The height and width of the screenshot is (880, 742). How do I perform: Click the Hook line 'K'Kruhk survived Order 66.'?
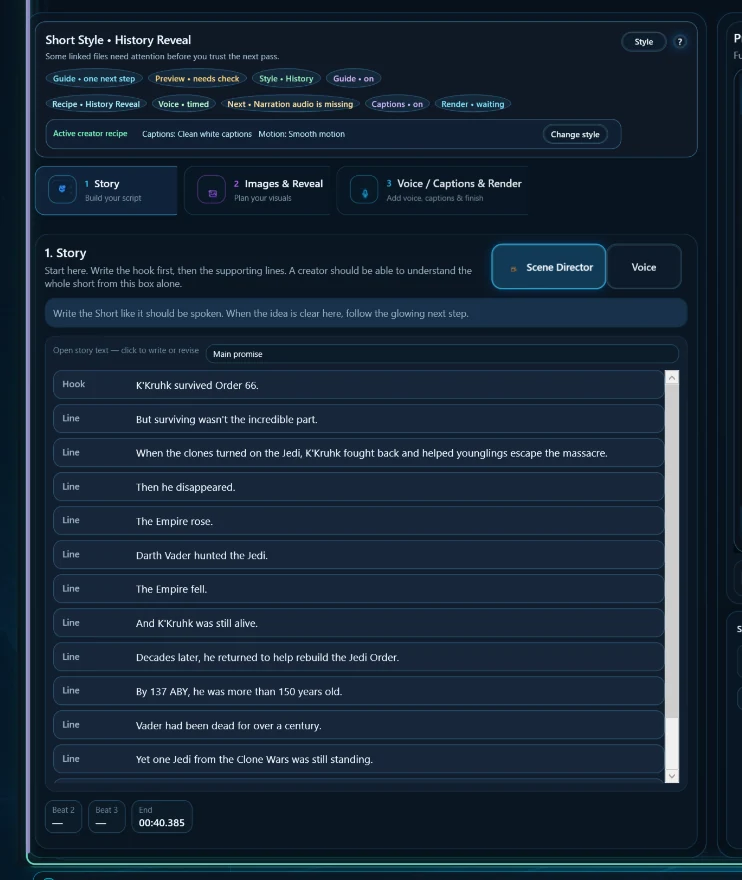pos(359,385)
